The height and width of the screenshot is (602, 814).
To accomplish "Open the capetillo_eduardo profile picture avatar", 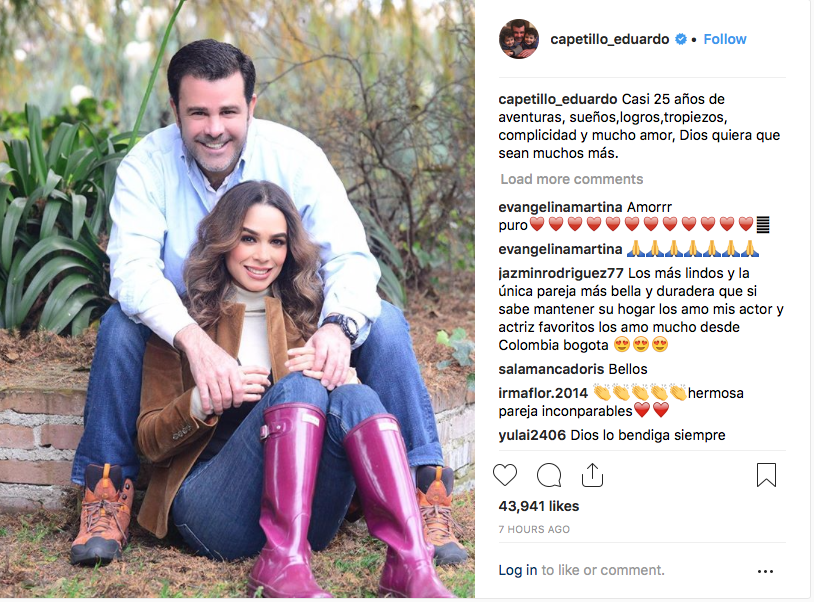I will (519, 39).
